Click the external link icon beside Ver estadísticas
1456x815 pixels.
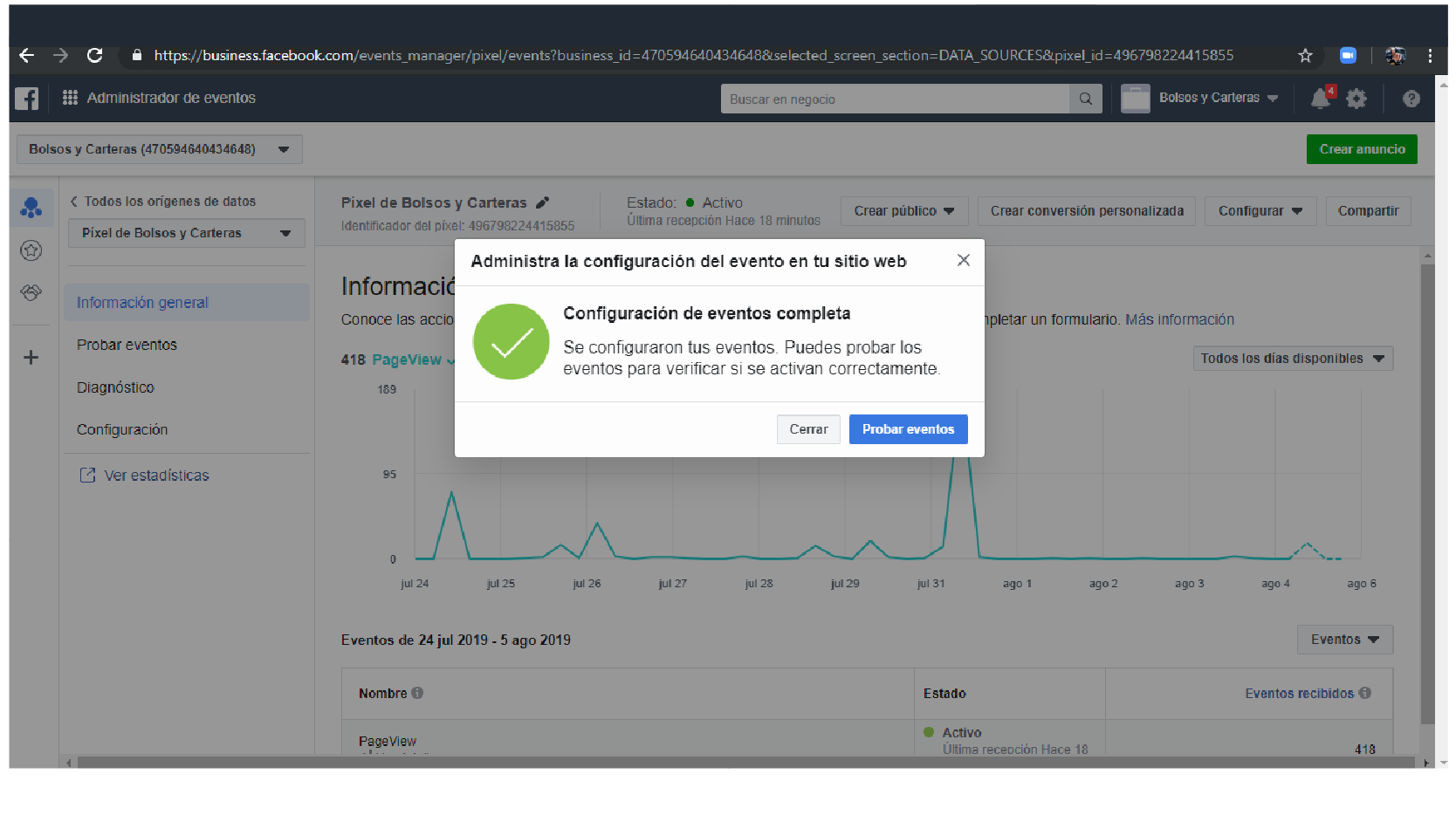pyautogui.click(x=87, y=475)
